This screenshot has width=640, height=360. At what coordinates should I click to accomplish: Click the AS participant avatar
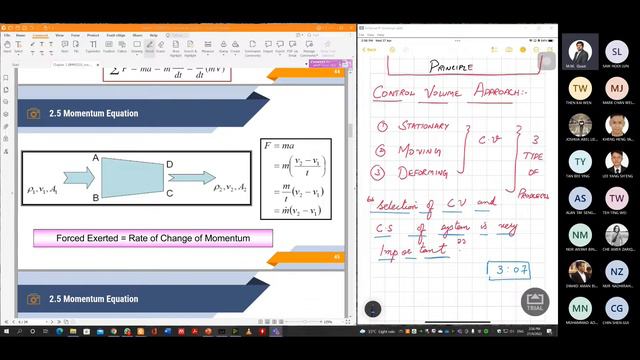[580, 199]
